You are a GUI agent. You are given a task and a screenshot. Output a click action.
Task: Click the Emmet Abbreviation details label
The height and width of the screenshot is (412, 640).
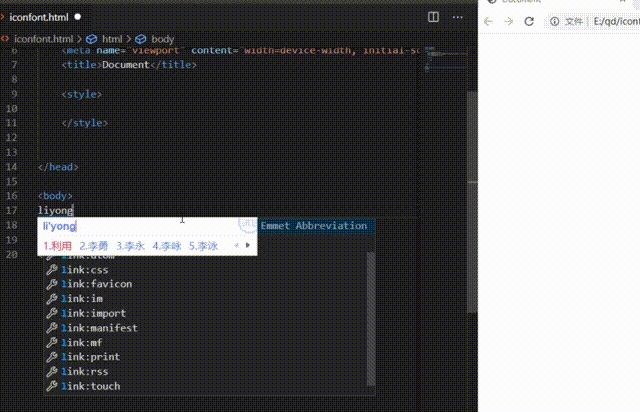pos(313,226)
